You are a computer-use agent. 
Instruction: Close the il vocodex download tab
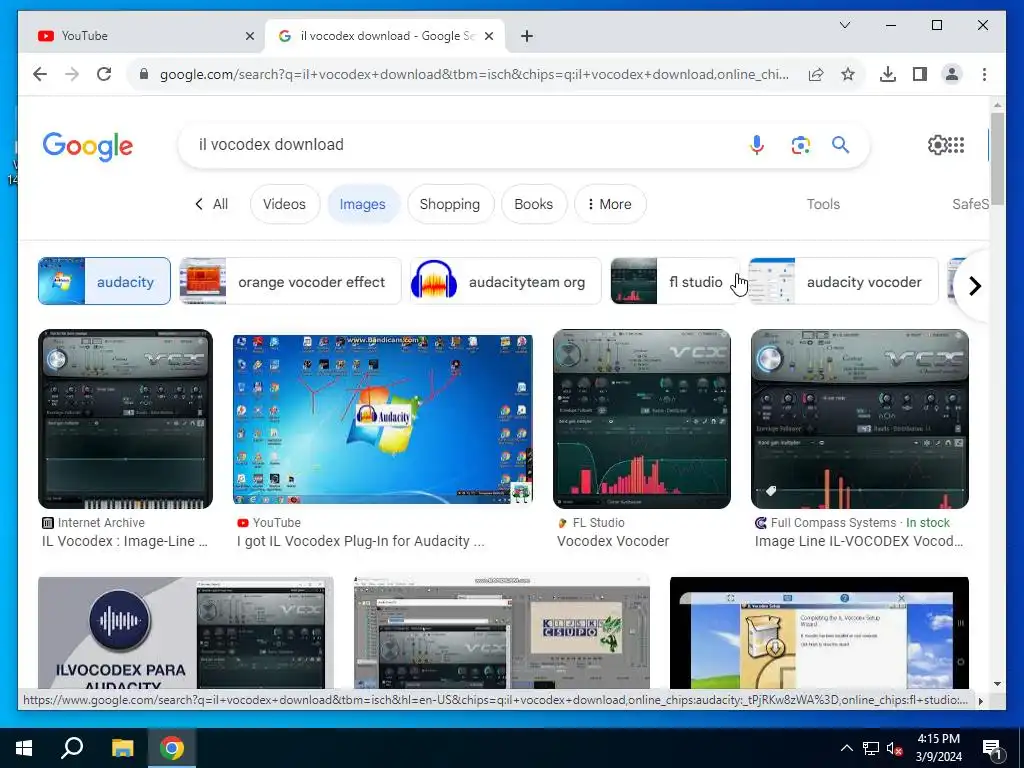coord(488,36)
